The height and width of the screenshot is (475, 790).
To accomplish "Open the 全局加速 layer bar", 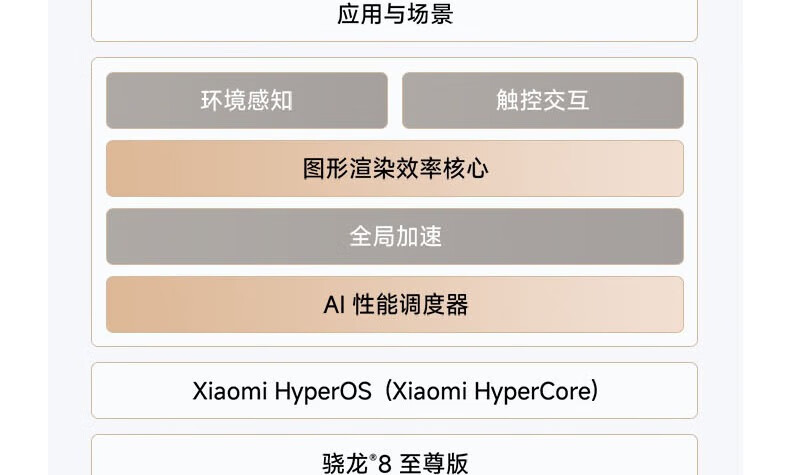I will pos(394,236).
